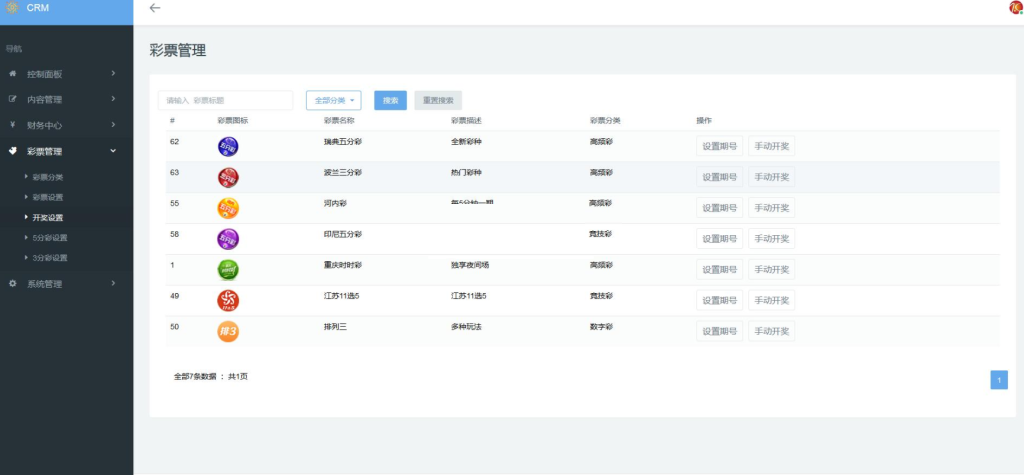Click the 排列三 orange icon
This screenshot has width=1024, height=475.
click(228, 331)
